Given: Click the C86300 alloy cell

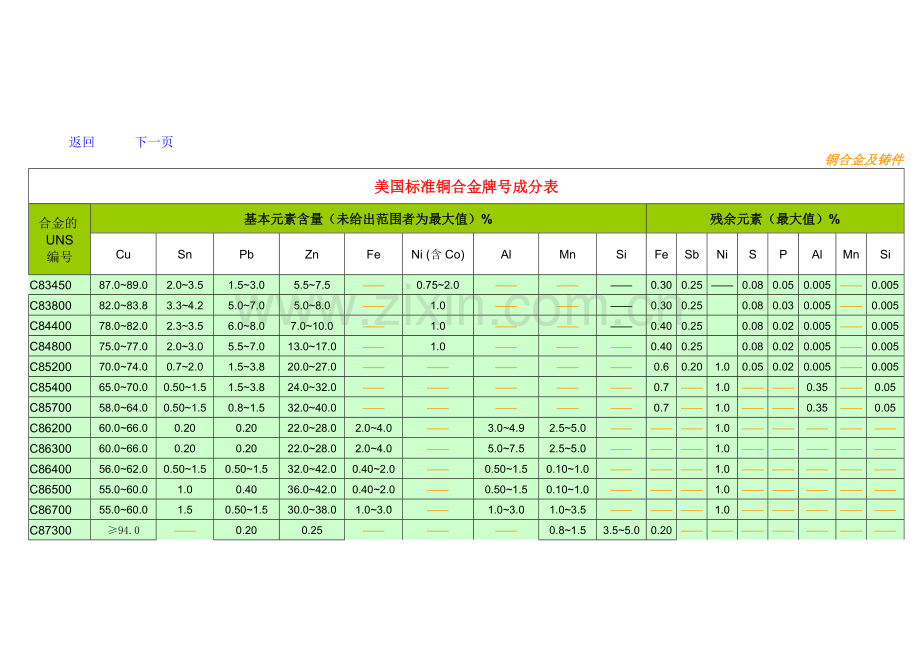Looking at the screenshot, I should 50,449.
